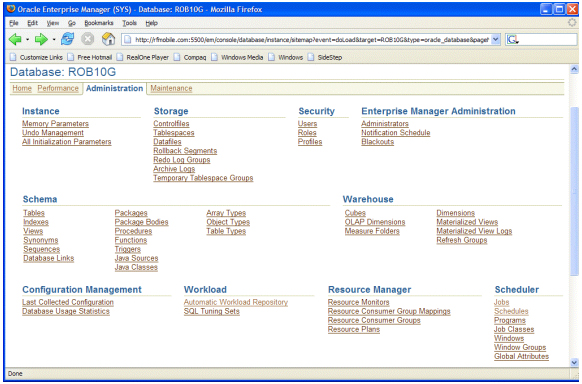Open the Tools menu
This screenshot has width=582, height=384.
point(130,23)
